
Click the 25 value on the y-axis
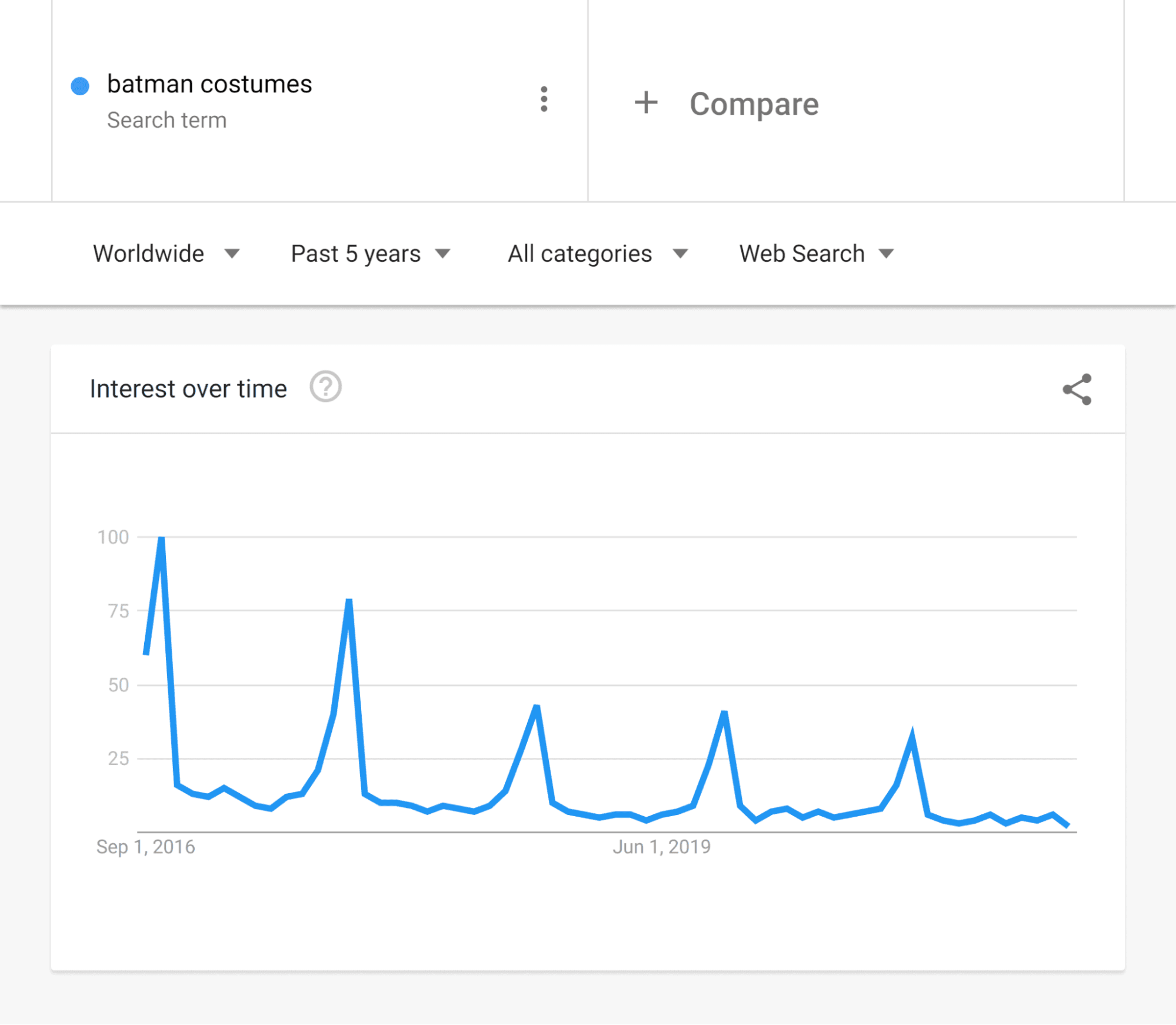point(118,758)
